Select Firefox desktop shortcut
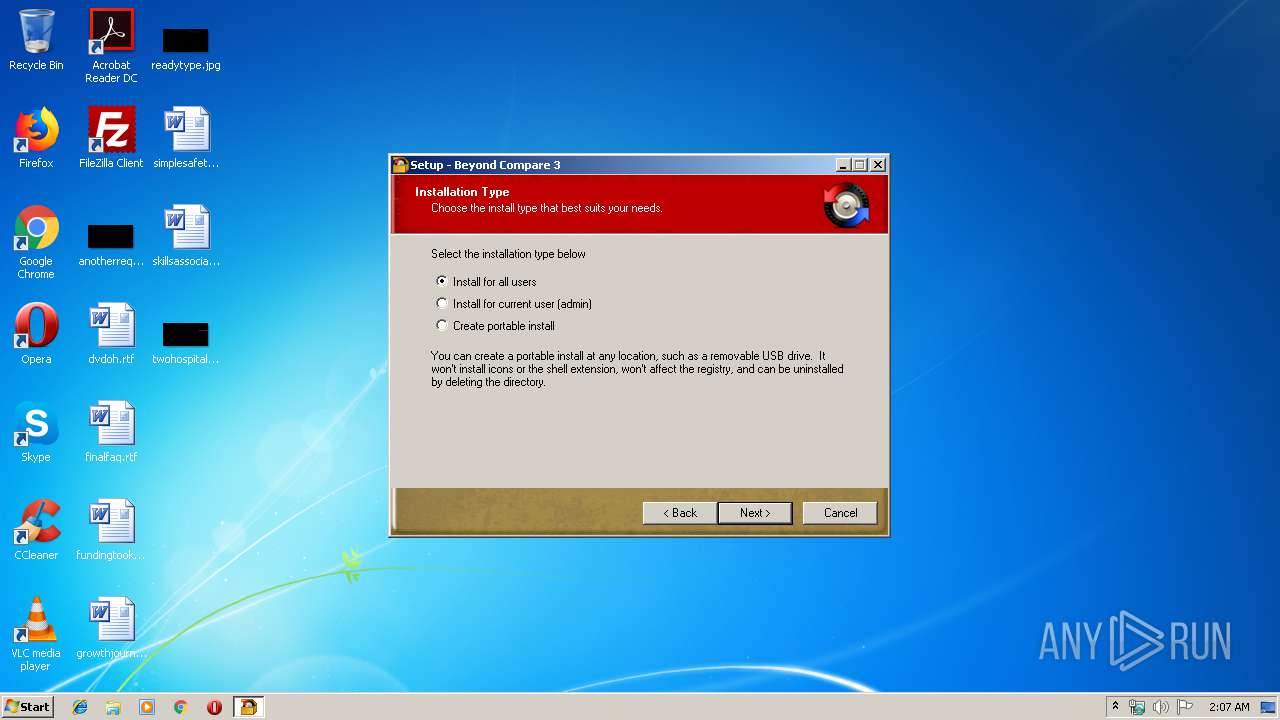The image size is (1280, 720). click(x=36, y=137)
